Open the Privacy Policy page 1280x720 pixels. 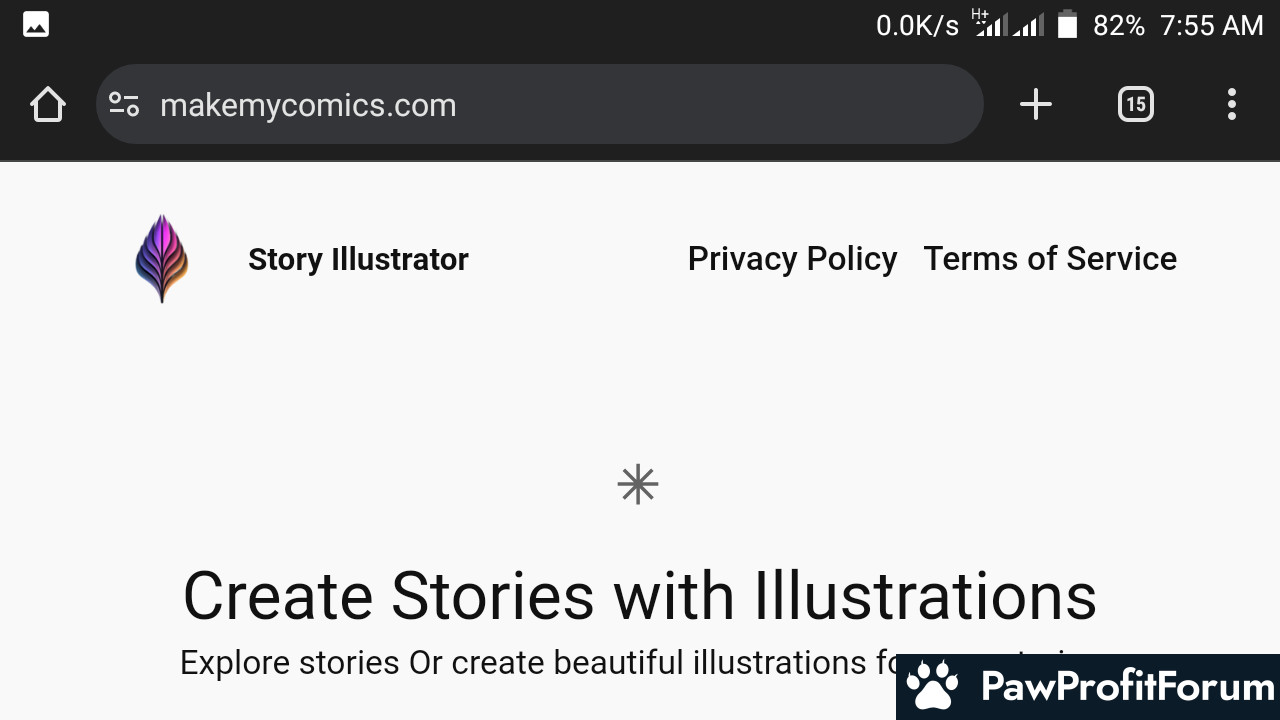pos(792,259)
